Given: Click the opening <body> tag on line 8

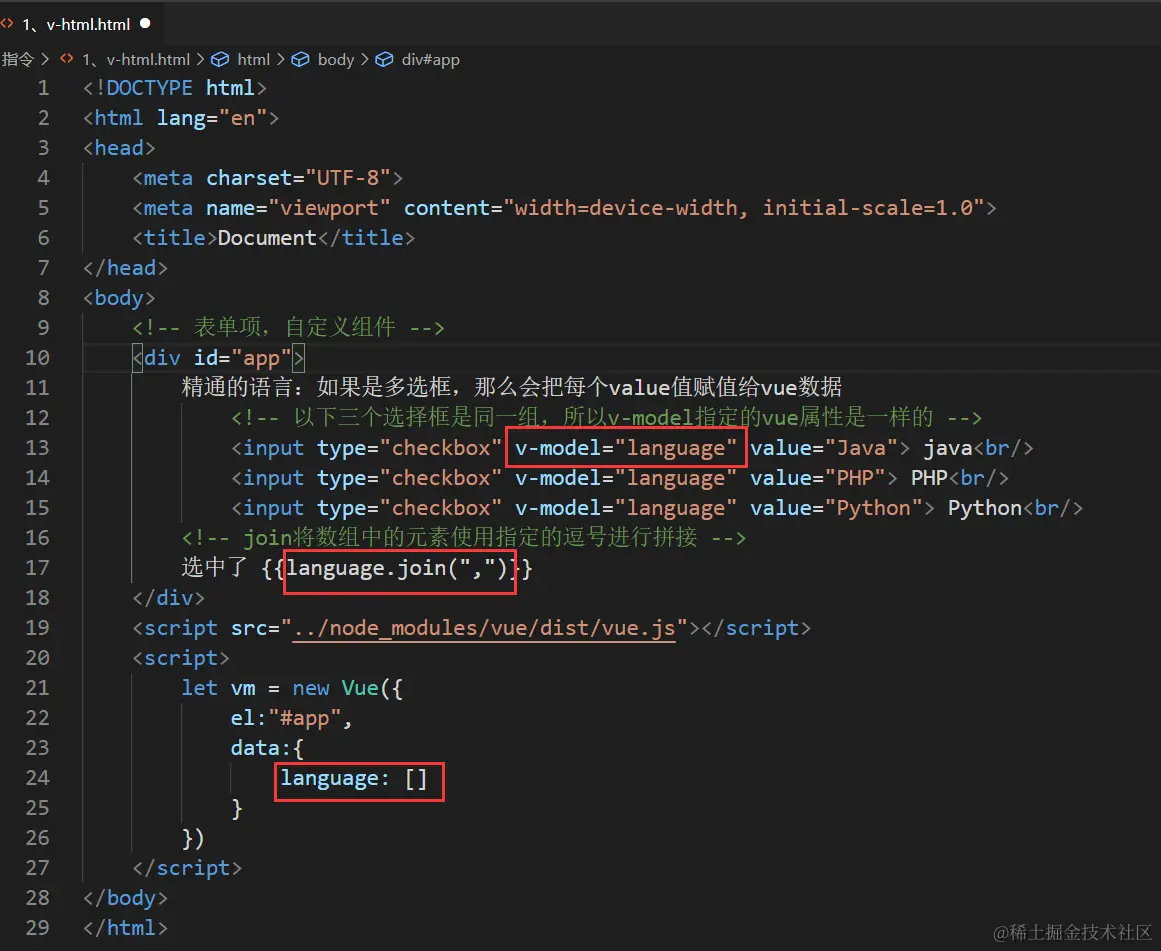Looking at the screenshot, I should click(119, 298).
